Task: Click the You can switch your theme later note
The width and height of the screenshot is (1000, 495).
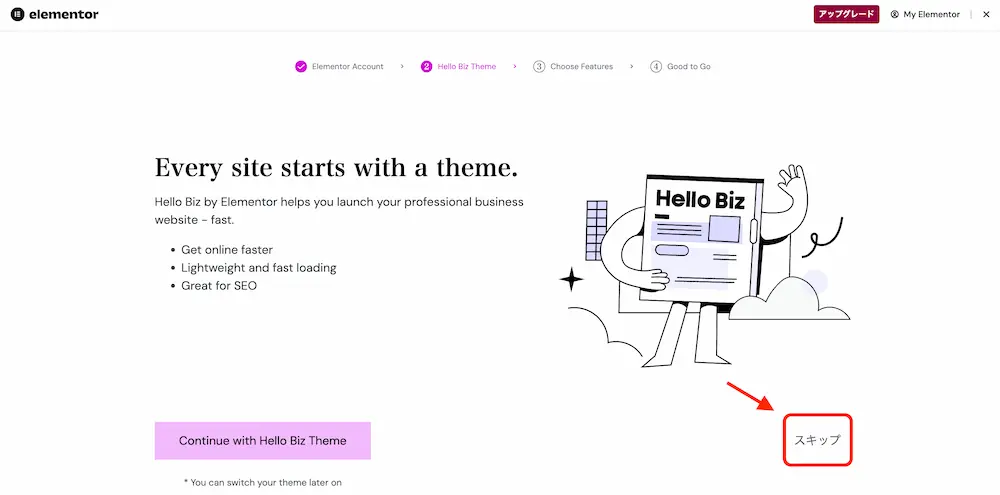Action: [263, 482]
